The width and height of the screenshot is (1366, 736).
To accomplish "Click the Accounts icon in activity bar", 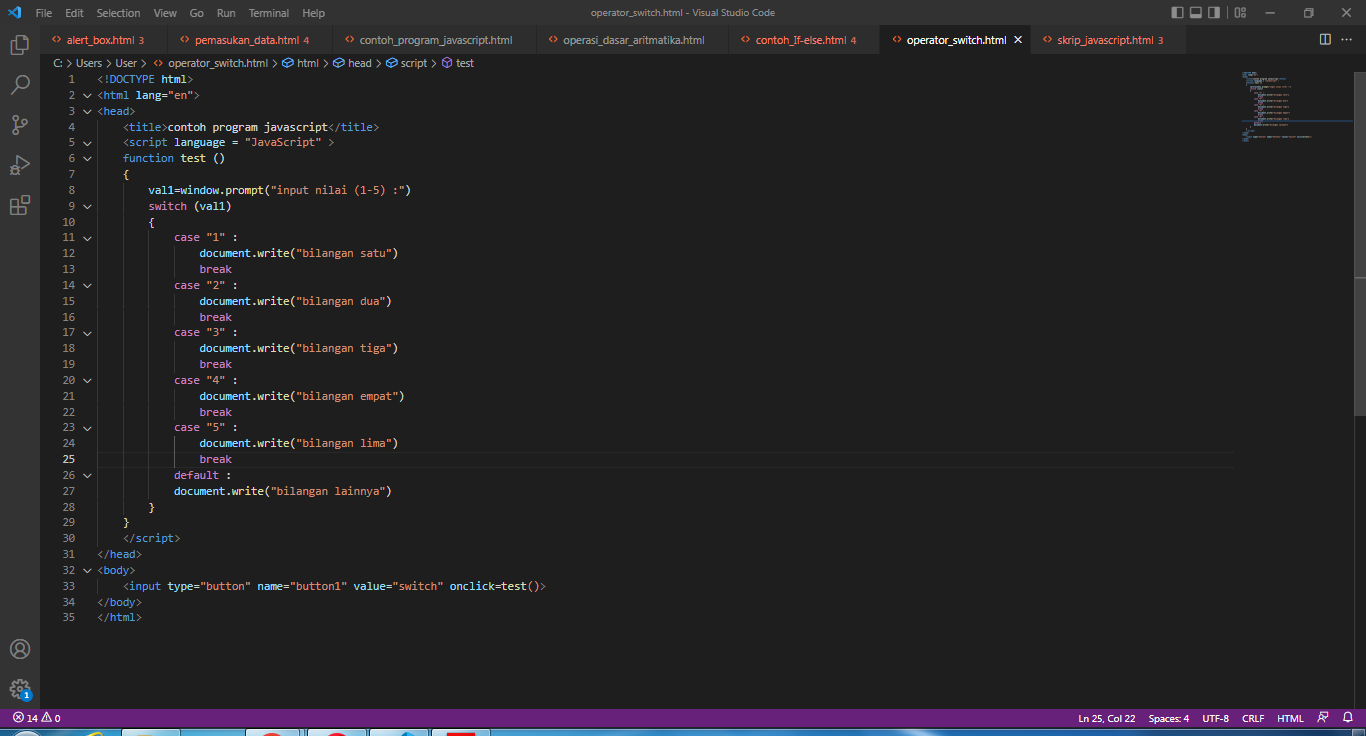I will pyautogui.click(x=20, y=649).
